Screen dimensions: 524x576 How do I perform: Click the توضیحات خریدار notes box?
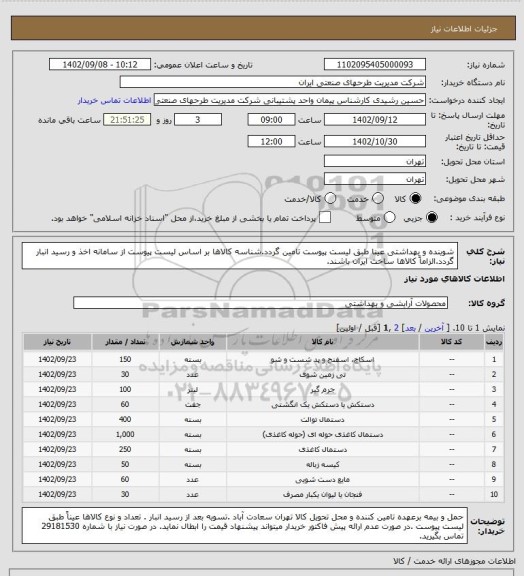pos(245,526)
